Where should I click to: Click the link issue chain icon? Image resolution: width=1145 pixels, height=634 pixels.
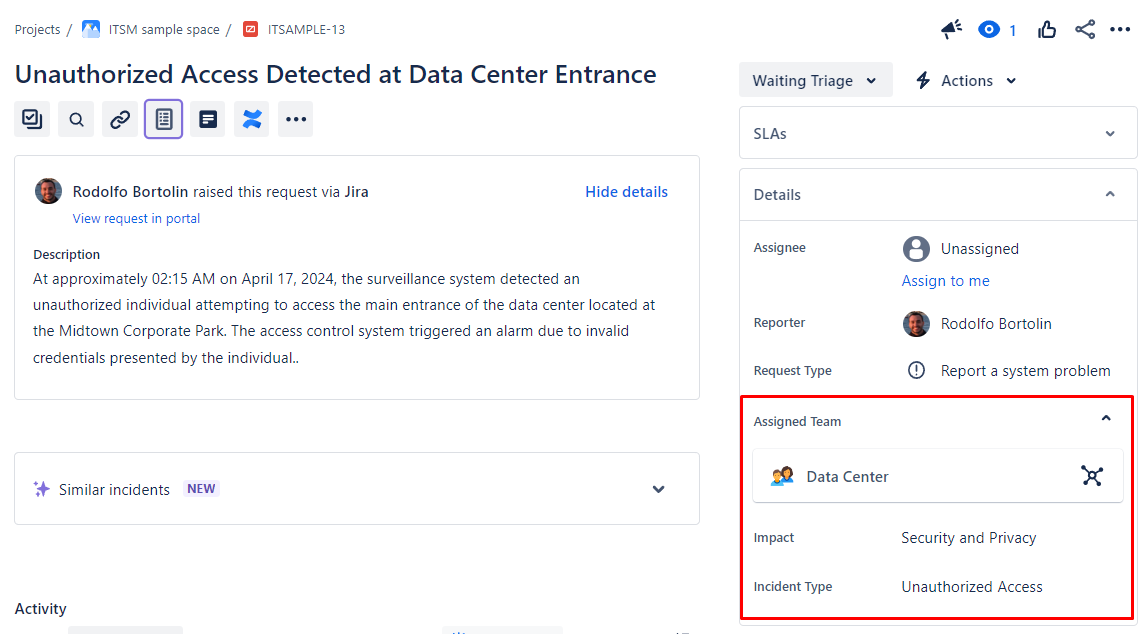(120, 119)
